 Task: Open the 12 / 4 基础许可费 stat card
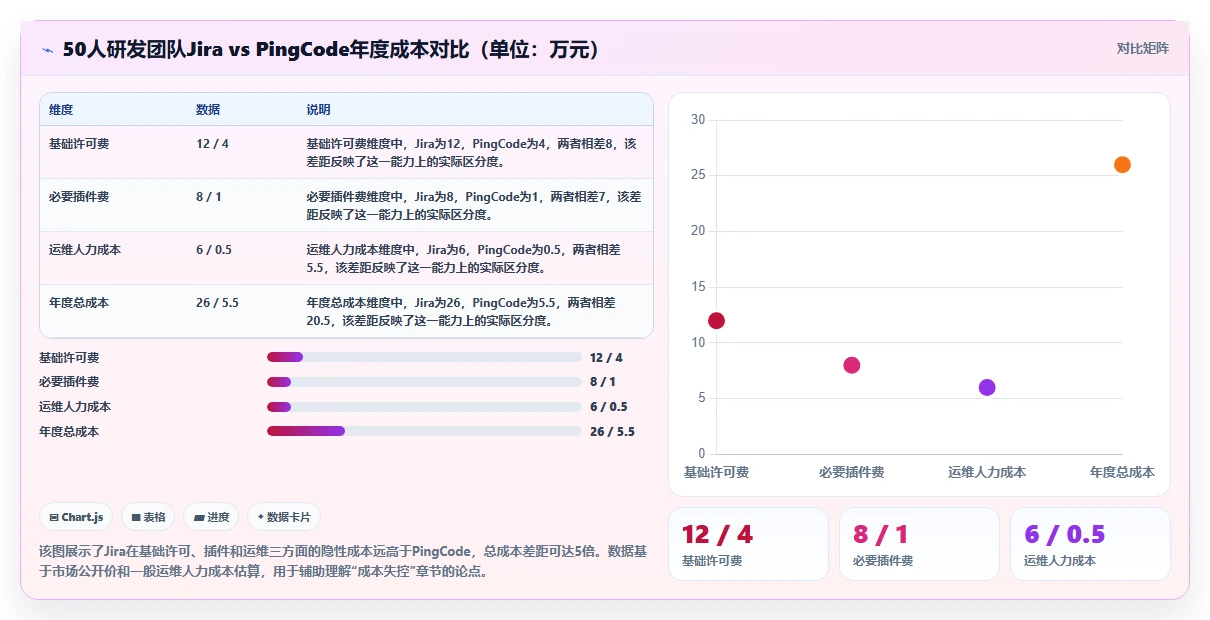click(748, 544)
